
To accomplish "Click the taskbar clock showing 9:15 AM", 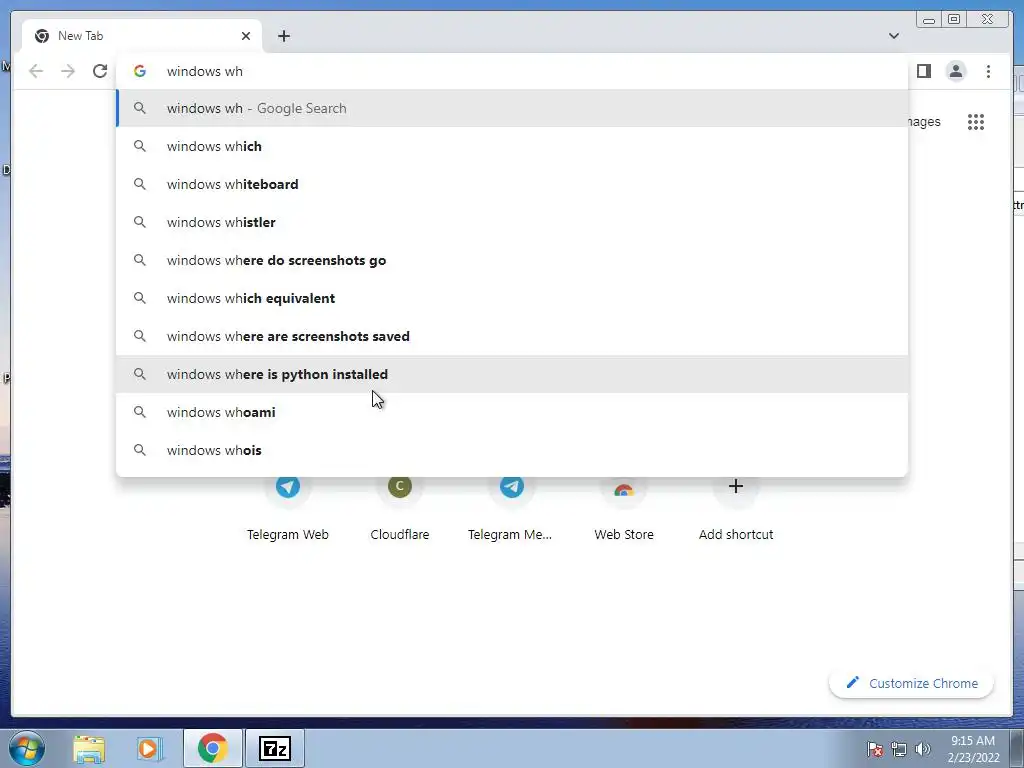I will point(973,749).
